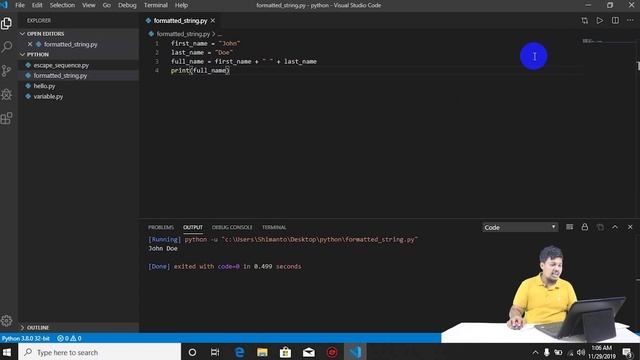Click the John Doe output line

click(163, 248)
